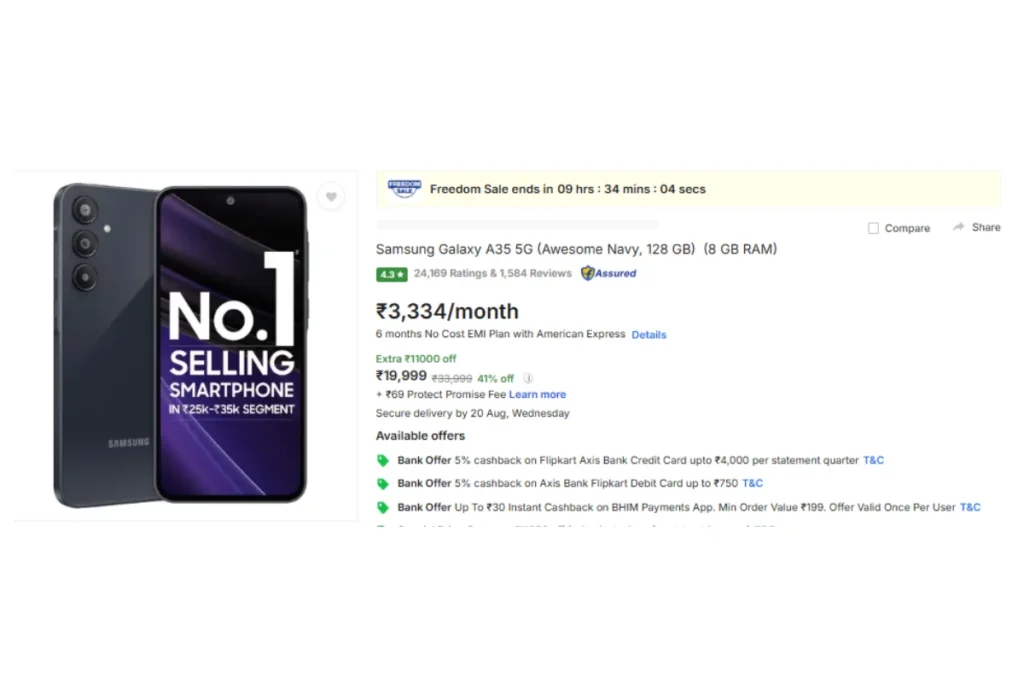Click Learn more about Protect Promise Fee
Viewport: 1024px width, 683px height.
click(537, 394)
